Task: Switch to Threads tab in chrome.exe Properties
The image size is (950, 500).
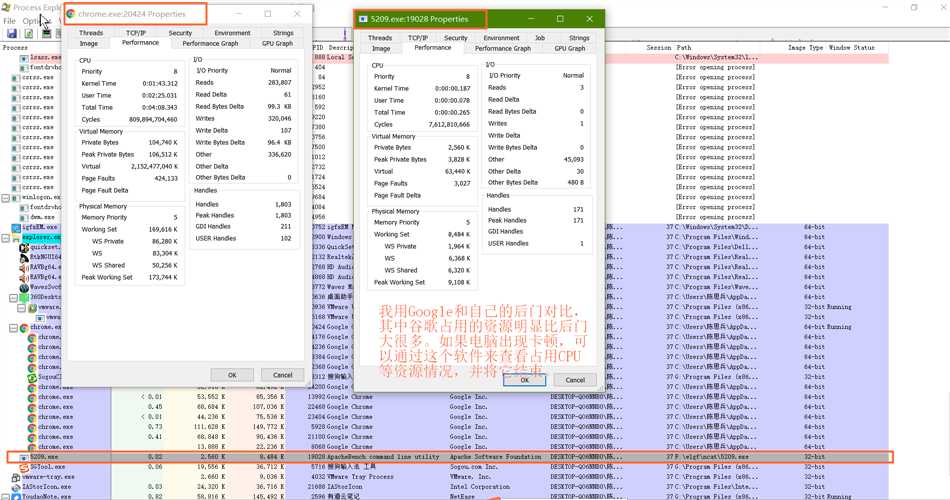Action: pos(91,33)
